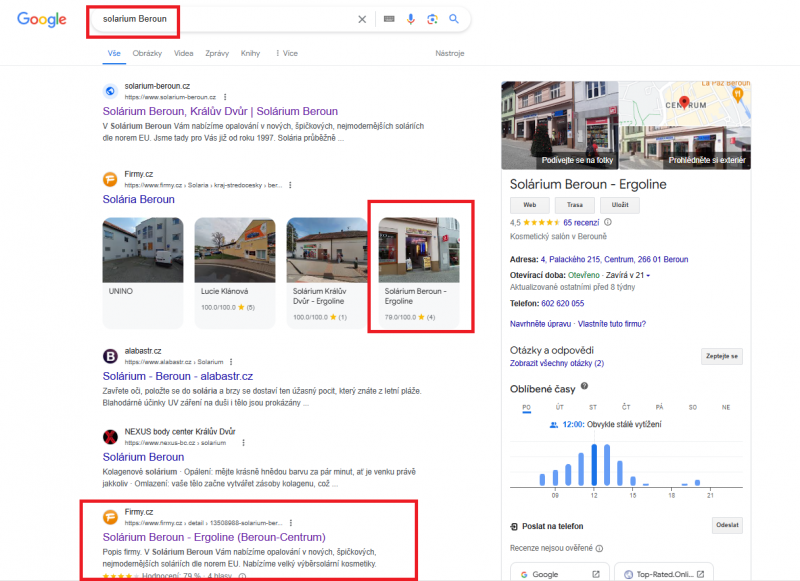Open Google reviews source button
This screenshot has height=581, width=800.
click(560, 574)
